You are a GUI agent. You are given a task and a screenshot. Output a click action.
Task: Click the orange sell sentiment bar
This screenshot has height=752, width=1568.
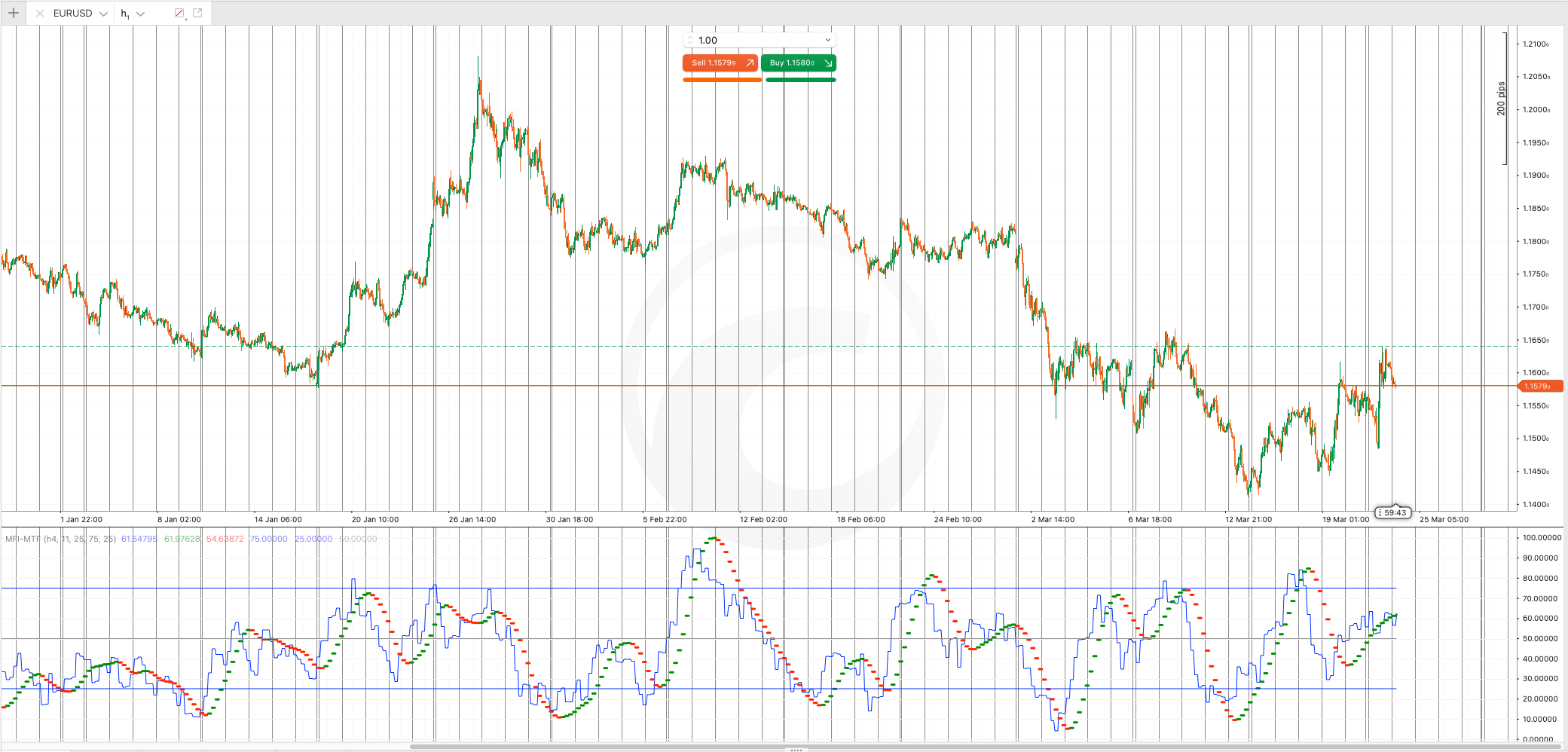[x=722, y=80]
